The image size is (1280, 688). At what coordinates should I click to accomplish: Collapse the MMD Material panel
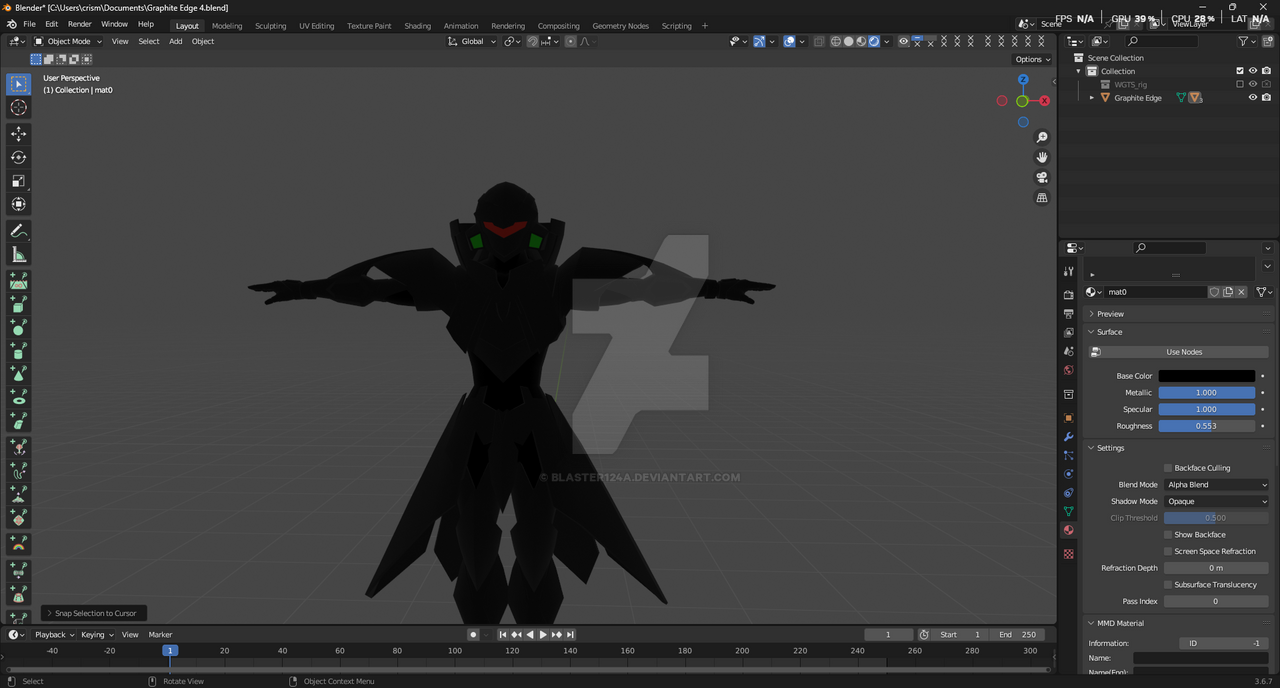pos(1120,623)
